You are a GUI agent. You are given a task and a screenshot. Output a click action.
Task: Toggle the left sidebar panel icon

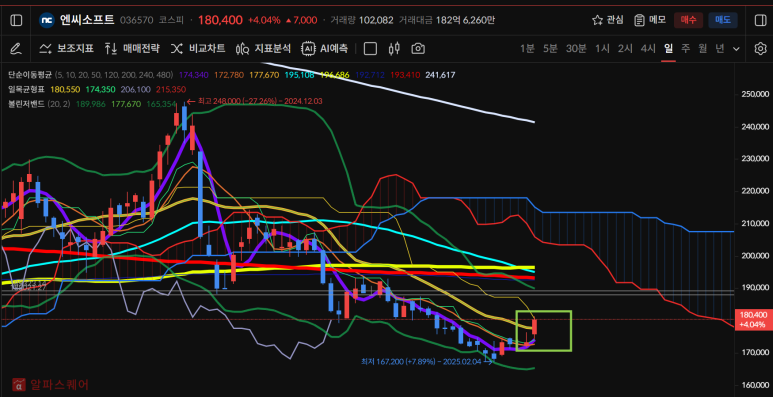[16, 20]
